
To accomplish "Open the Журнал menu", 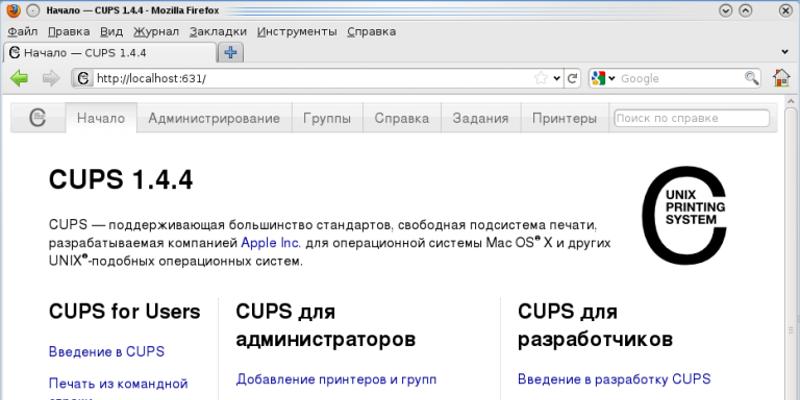I will (156, 32).
